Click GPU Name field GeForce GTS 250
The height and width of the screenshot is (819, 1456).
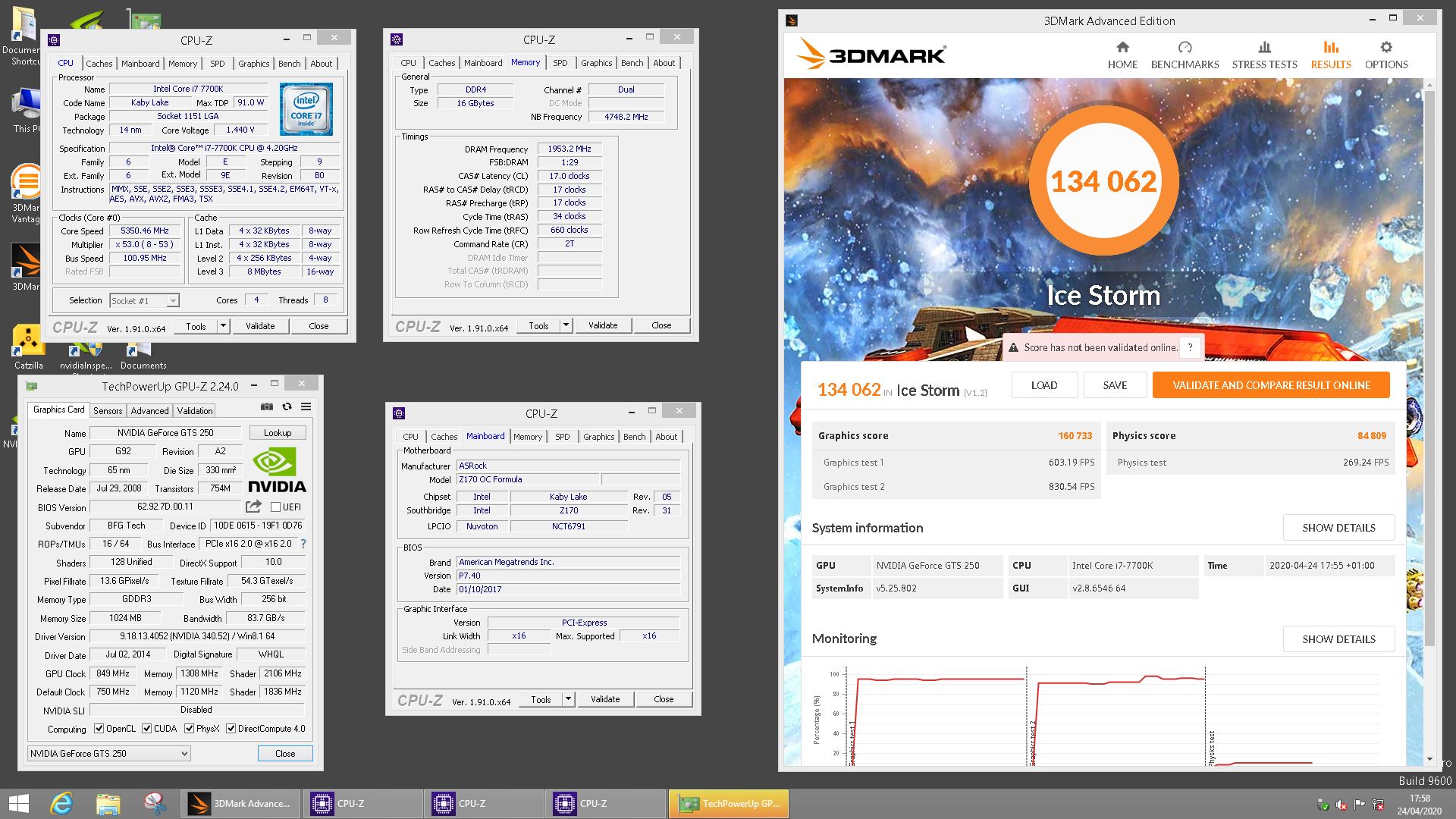click(165, 433)
